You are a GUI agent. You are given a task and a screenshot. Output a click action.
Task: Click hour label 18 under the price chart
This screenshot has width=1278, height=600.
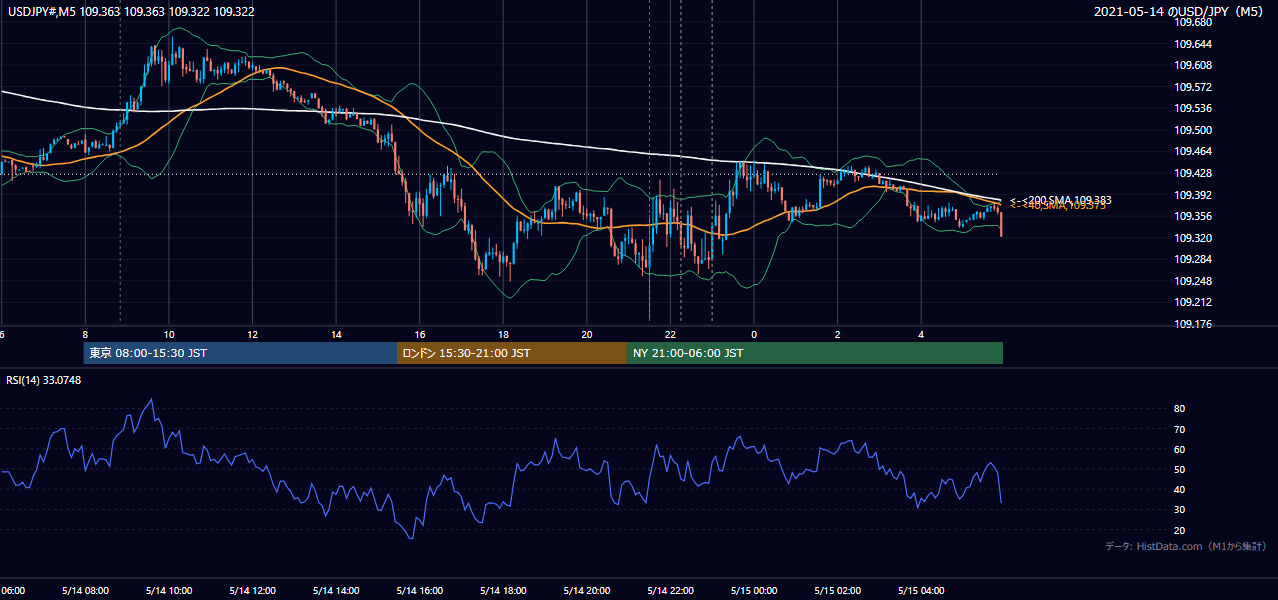coord(503,334)
